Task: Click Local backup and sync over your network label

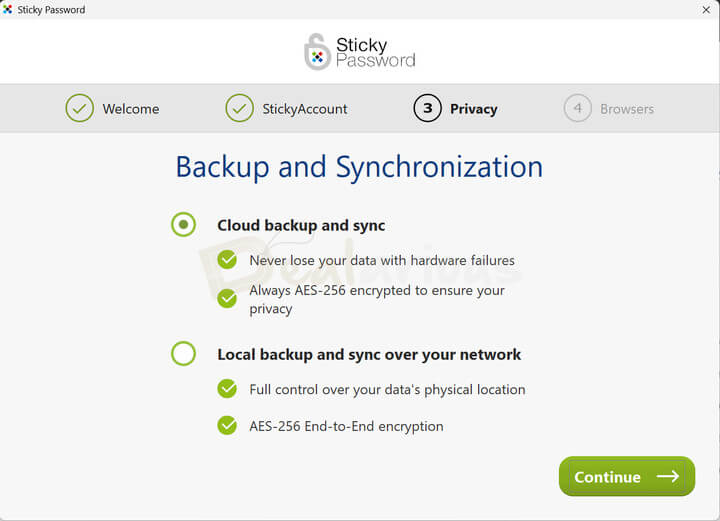Action: click(369, 354)
